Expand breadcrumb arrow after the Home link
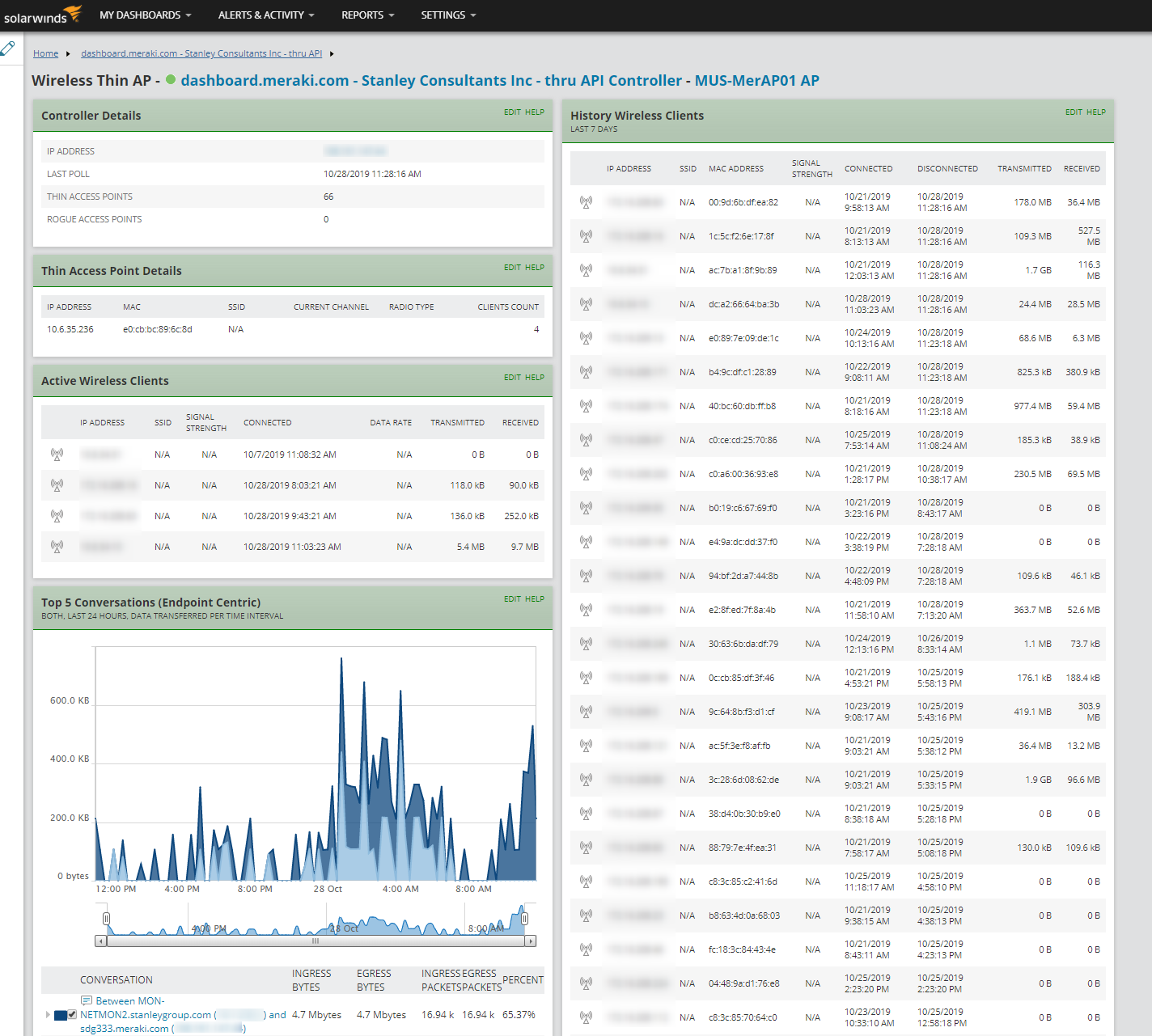 (68, 54)
